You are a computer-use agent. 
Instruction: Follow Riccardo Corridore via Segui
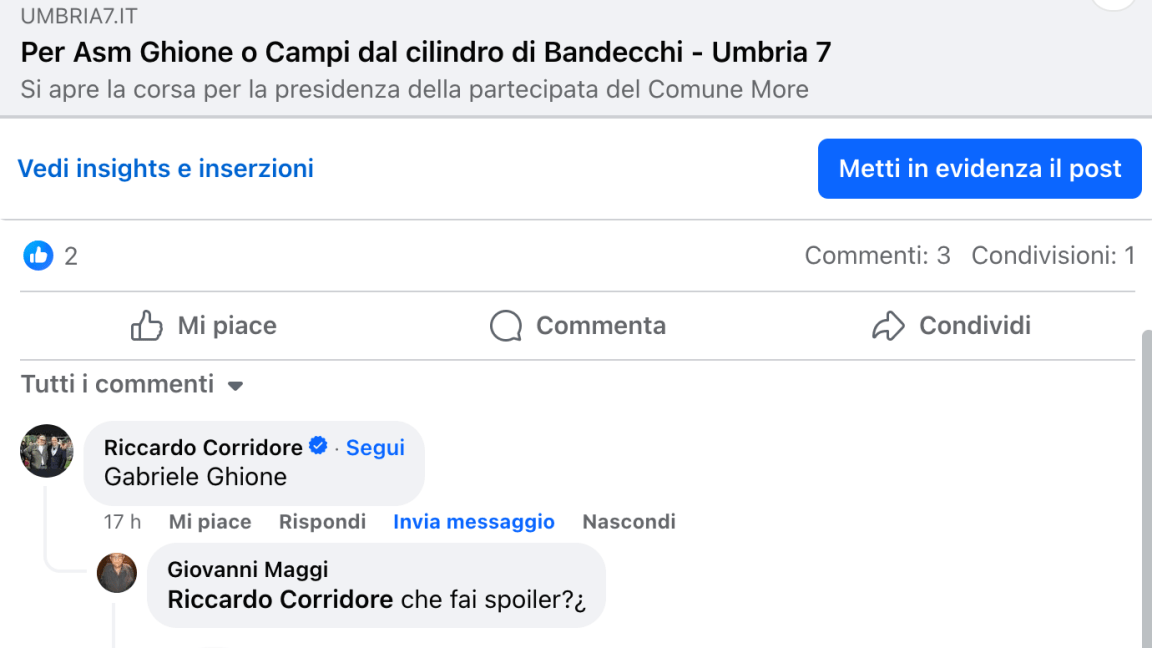coord(375,448)
